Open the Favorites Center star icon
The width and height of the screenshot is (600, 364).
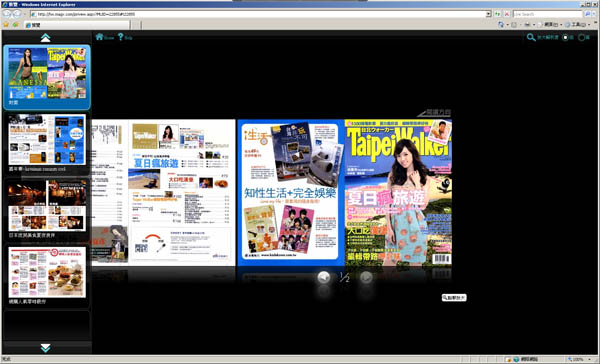pos(6,24)
